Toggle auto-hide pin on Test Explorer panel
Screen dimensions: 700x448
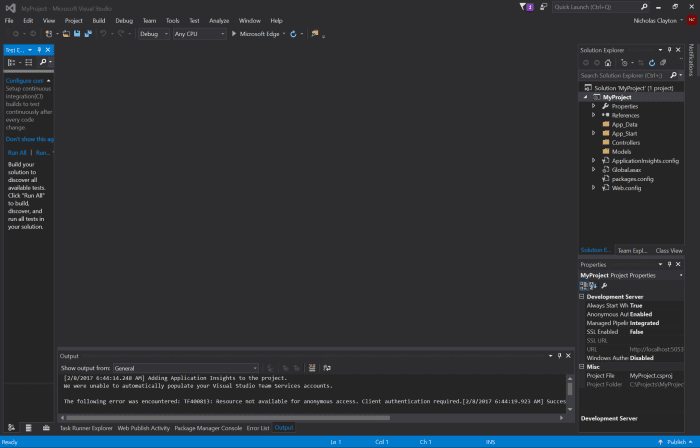tap(40, 49)
